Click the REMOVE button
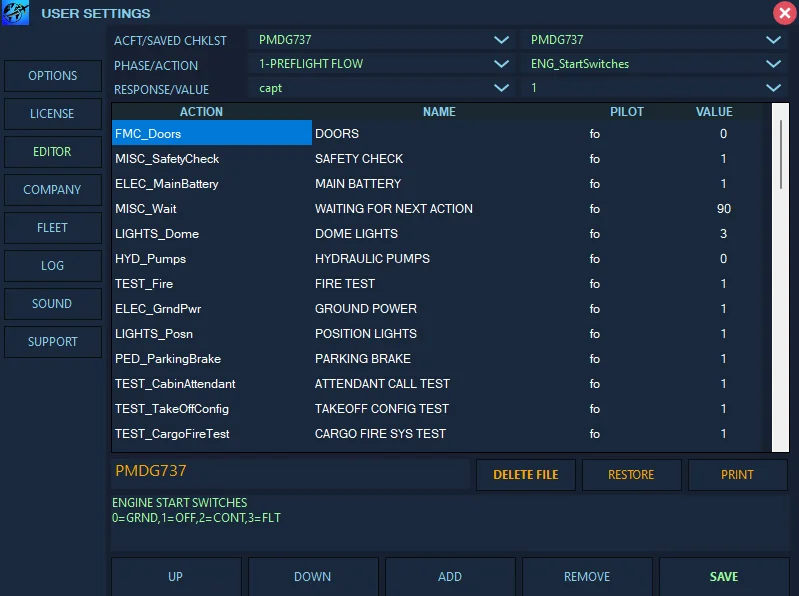Viewport: 799px width, 596px height. click(587, 577)
